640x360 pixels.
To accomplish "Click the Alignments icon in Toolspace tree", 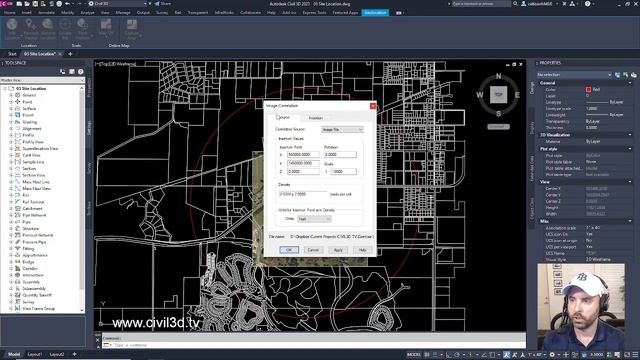I will (18, 129).
